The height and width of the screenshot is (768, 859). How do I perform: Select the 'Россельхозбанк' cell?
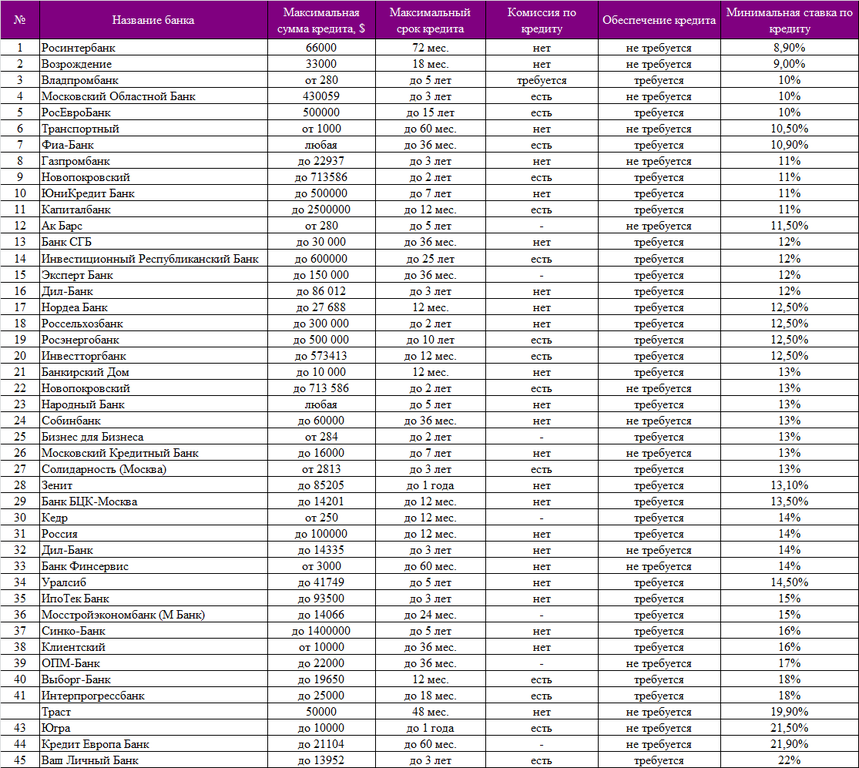(x=153, y=324)
